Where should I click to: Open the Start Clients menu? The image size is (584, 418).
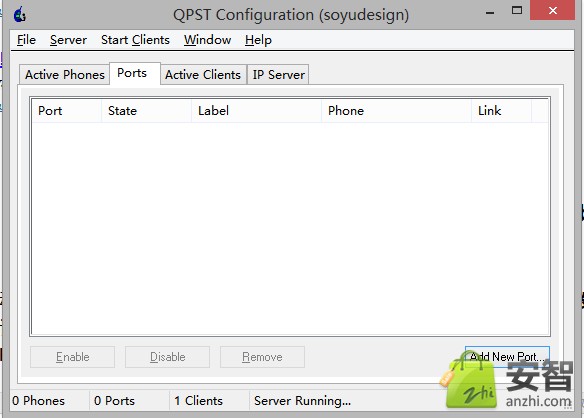point(135,40)
